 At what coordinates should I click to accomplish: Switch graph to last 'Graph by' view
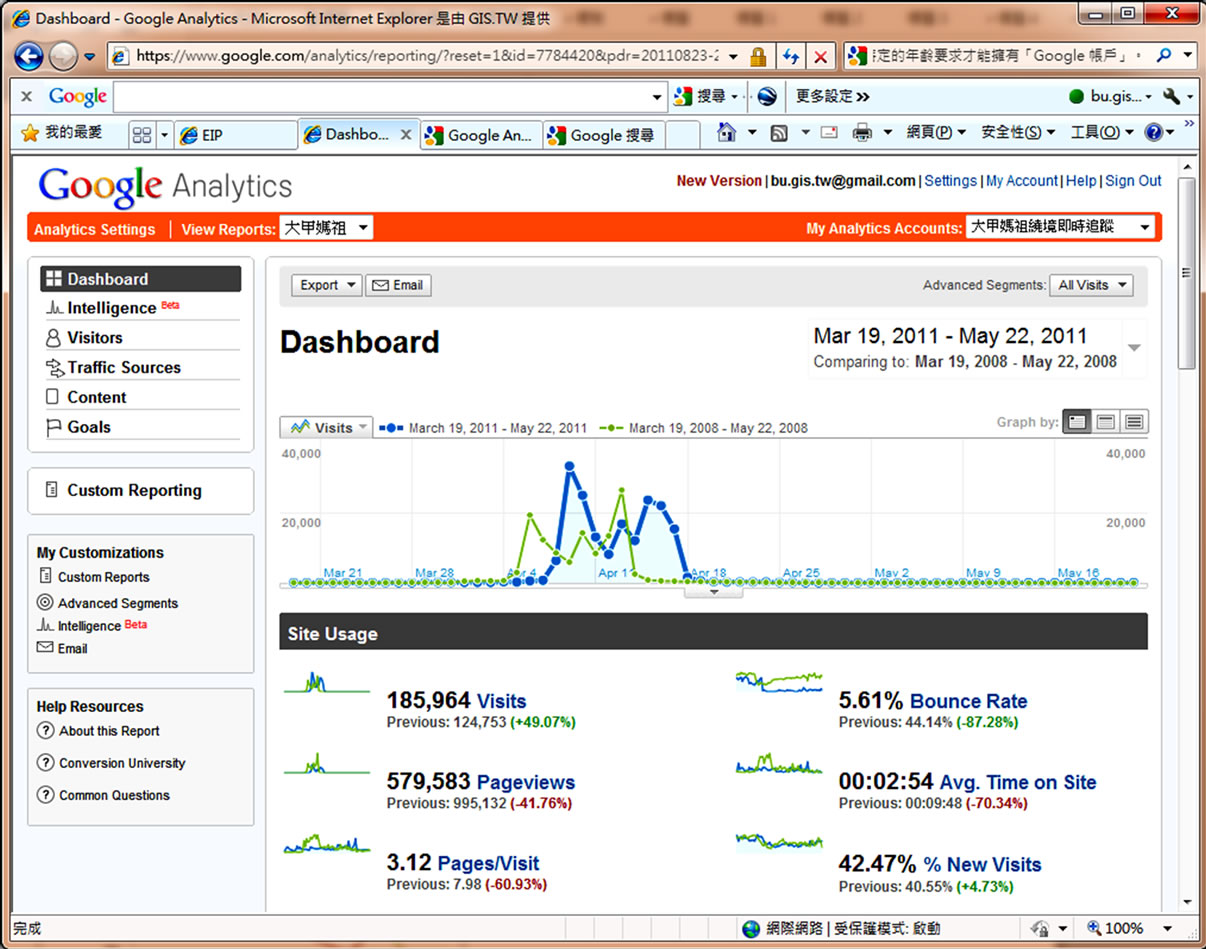coord(1134,422)
